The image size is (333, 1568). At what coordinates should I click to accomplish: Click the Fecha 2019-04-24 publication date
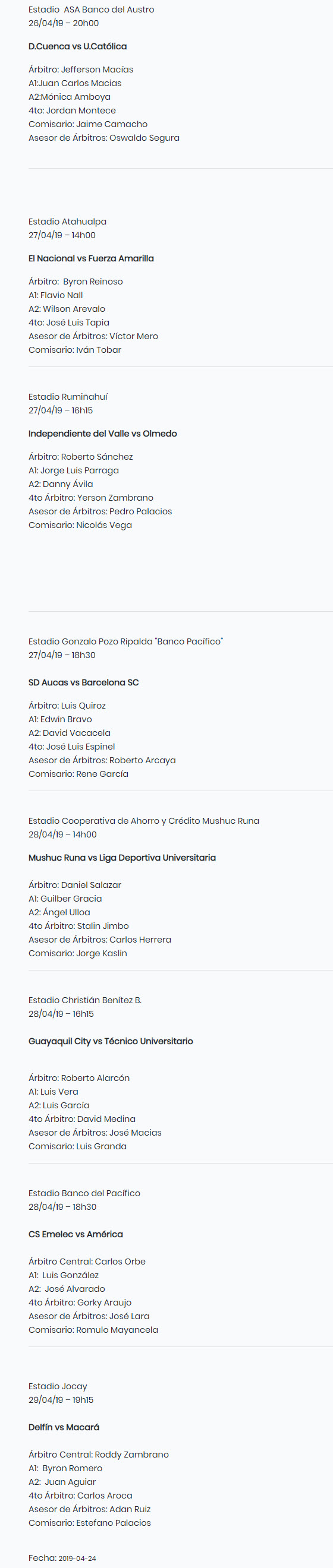point(62,1558)
